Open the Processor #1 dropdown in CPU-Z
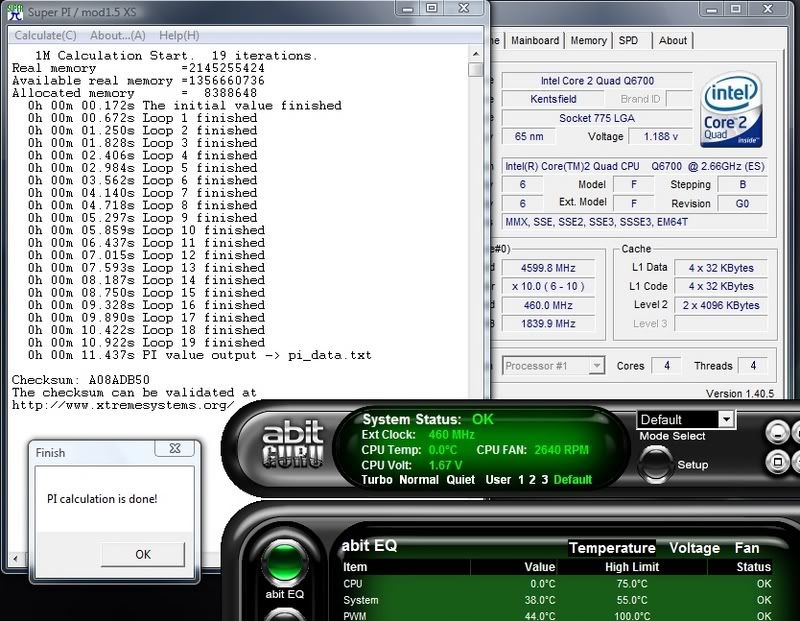 pos(554,366)
